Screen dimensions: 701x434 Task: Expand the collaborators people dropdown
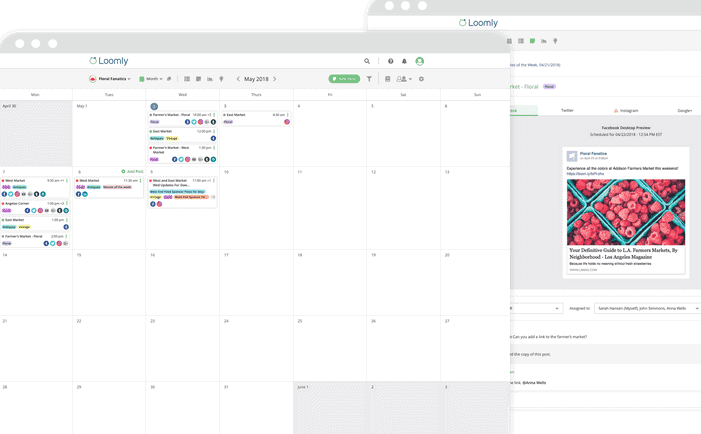(404, 79)
